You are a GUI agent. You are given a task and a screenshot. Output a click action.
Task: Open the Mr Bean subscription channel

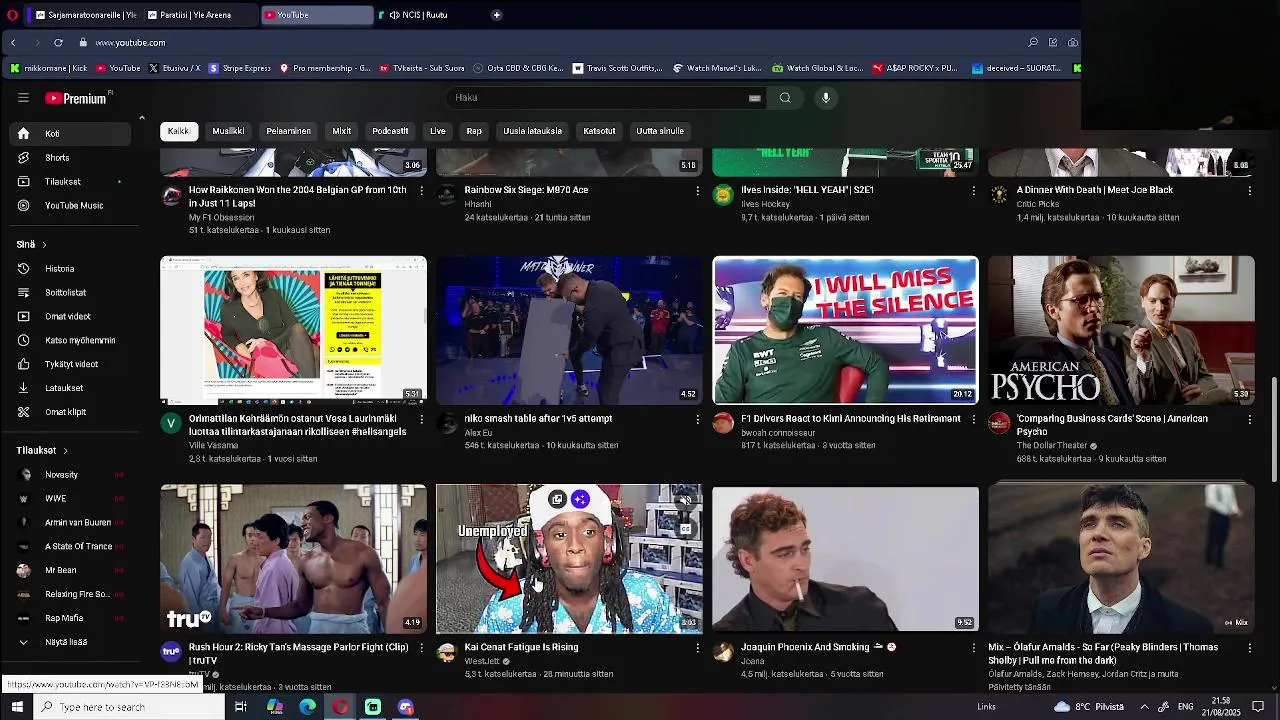click(x=70, y=571)
